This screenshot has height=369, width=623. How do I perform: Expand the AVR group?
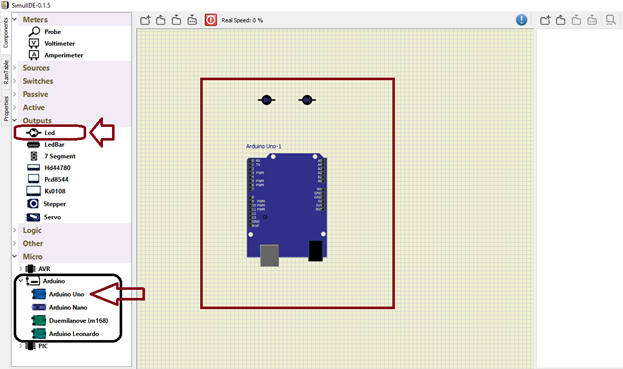click(x=21, y=269)
